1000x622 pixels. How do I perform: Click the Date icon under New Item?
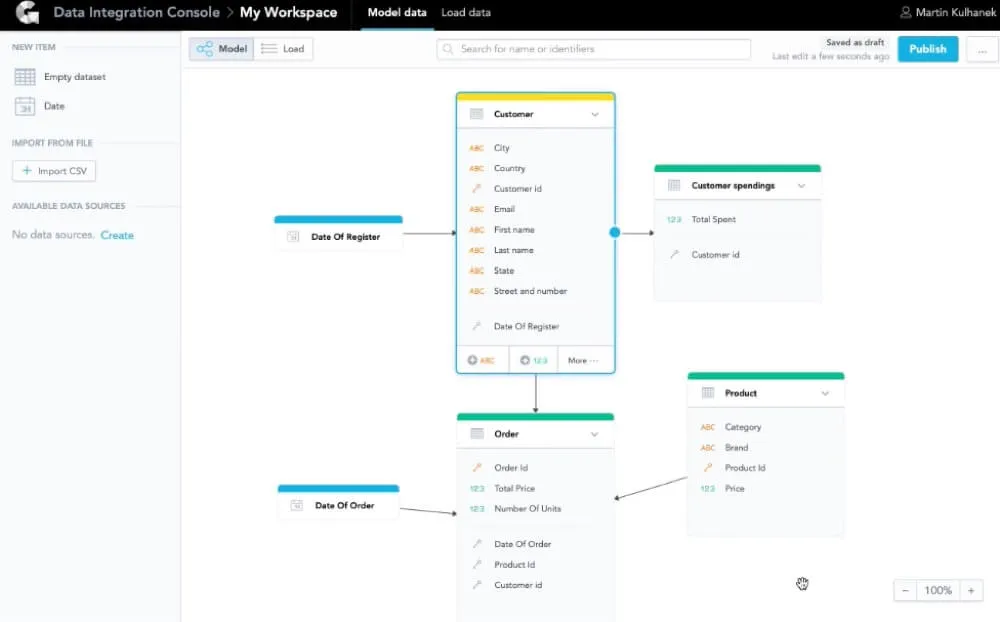point(25,106)
